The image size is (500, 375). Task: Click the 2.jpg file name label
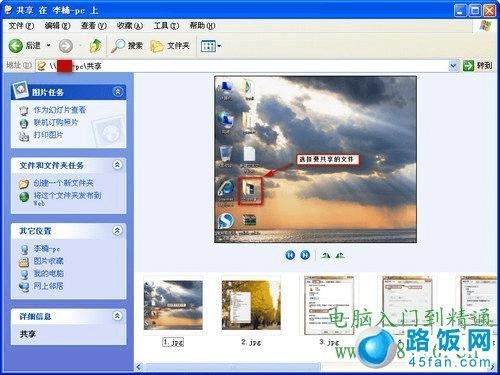tap(251, 342)
